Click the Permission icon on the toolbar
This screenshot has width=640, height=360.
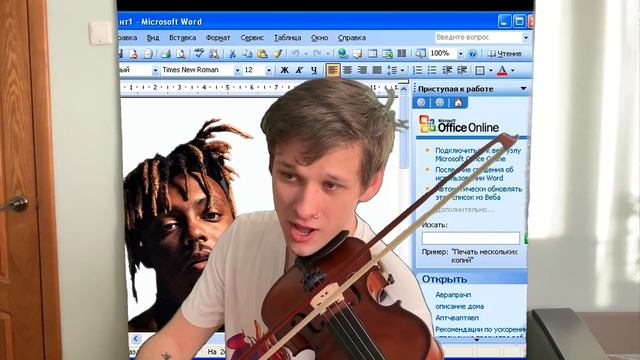click(133, 53)
